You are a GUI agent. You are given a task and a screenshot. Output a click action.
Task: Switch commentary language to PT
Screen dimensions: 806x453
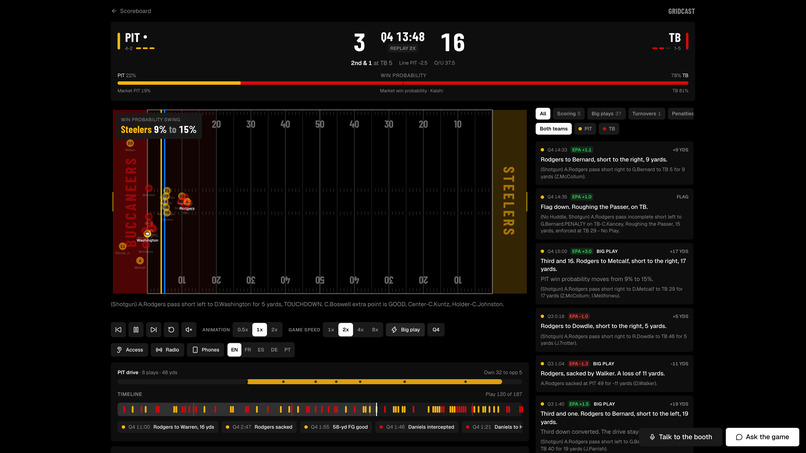287,350
